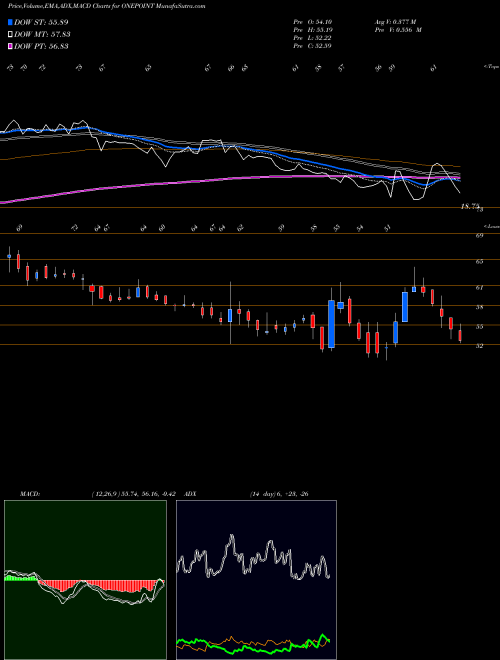Click the white DOW MT legend swatch
This screenshot has height=660, width=500.
[x=10, y=34]
